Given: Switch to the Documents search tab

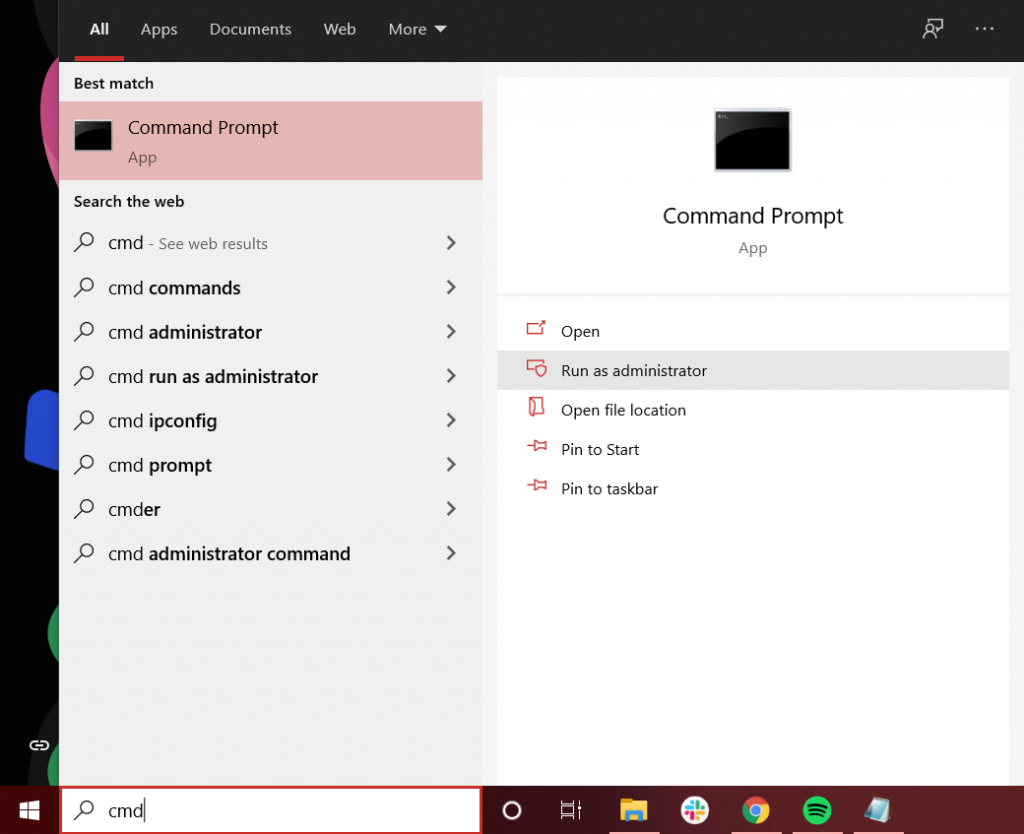Looking at the screenshot, I should (x=250, y=29).
